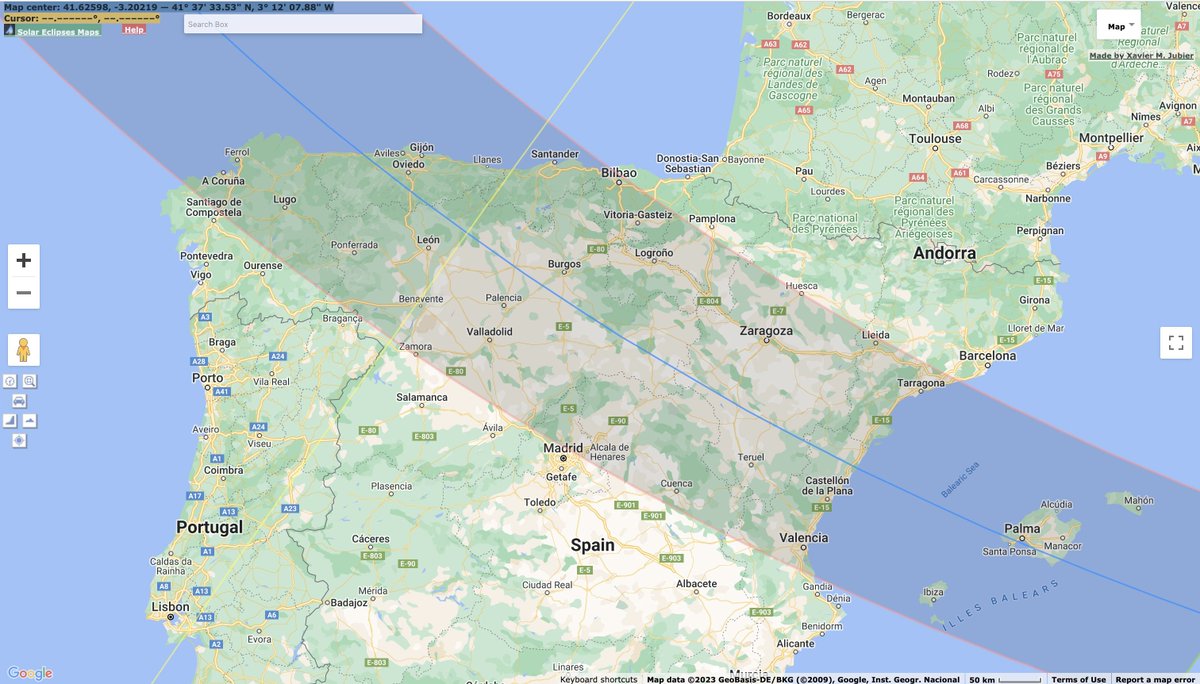Click the elevation slope profile icon

tap(10, 421)
